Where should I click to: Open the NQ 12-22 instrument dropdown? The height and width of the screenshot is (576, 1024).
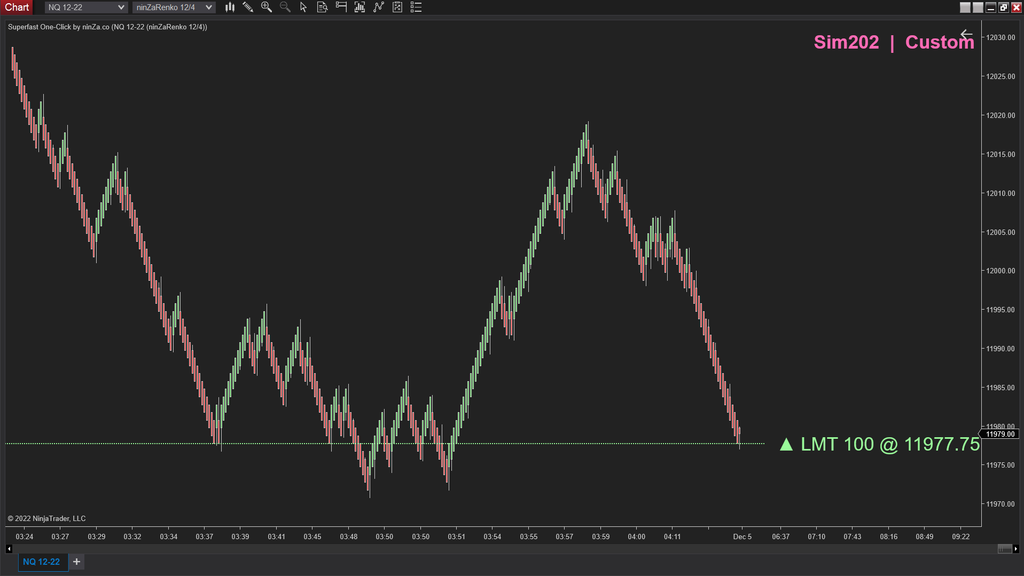[x=84, y=7]
